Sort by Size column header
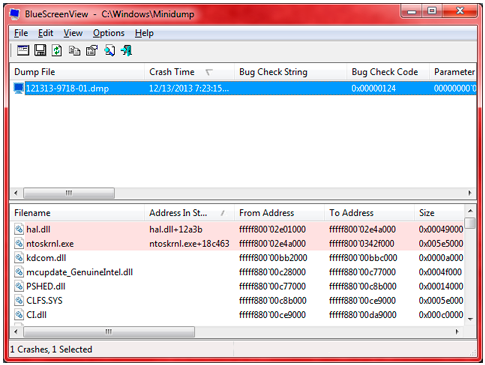 click(x=439, y=213)
